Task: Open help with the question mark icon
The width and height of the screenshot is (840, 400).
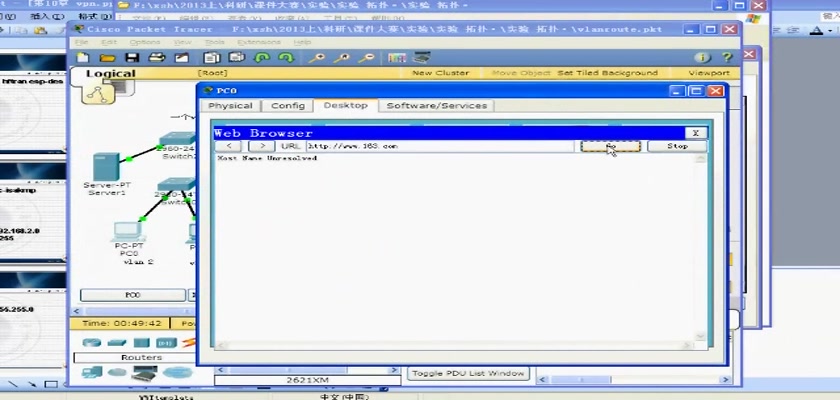Action: click(x=727, y=58)
